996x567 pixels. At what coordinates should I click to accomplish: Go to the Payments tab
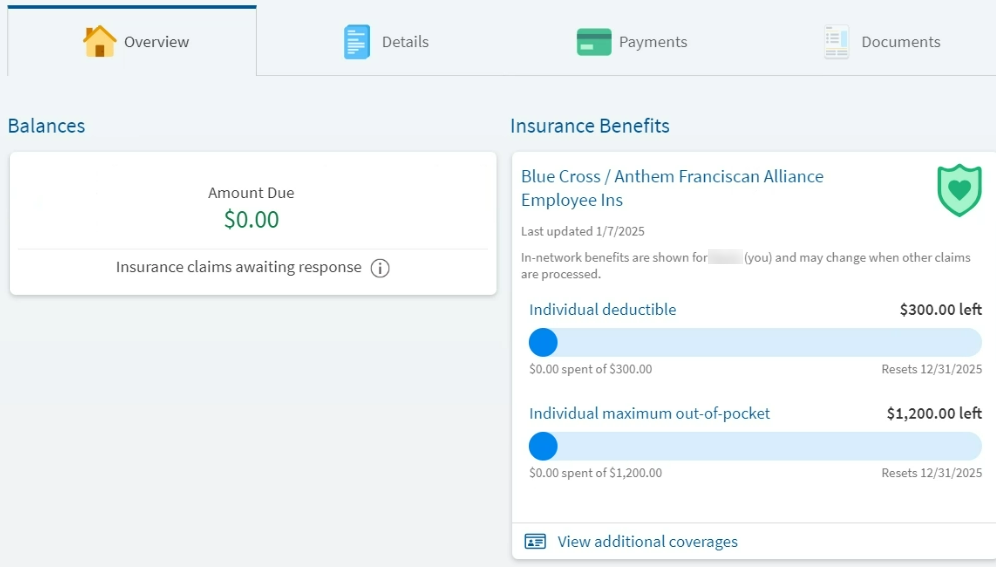click(632, 42)
